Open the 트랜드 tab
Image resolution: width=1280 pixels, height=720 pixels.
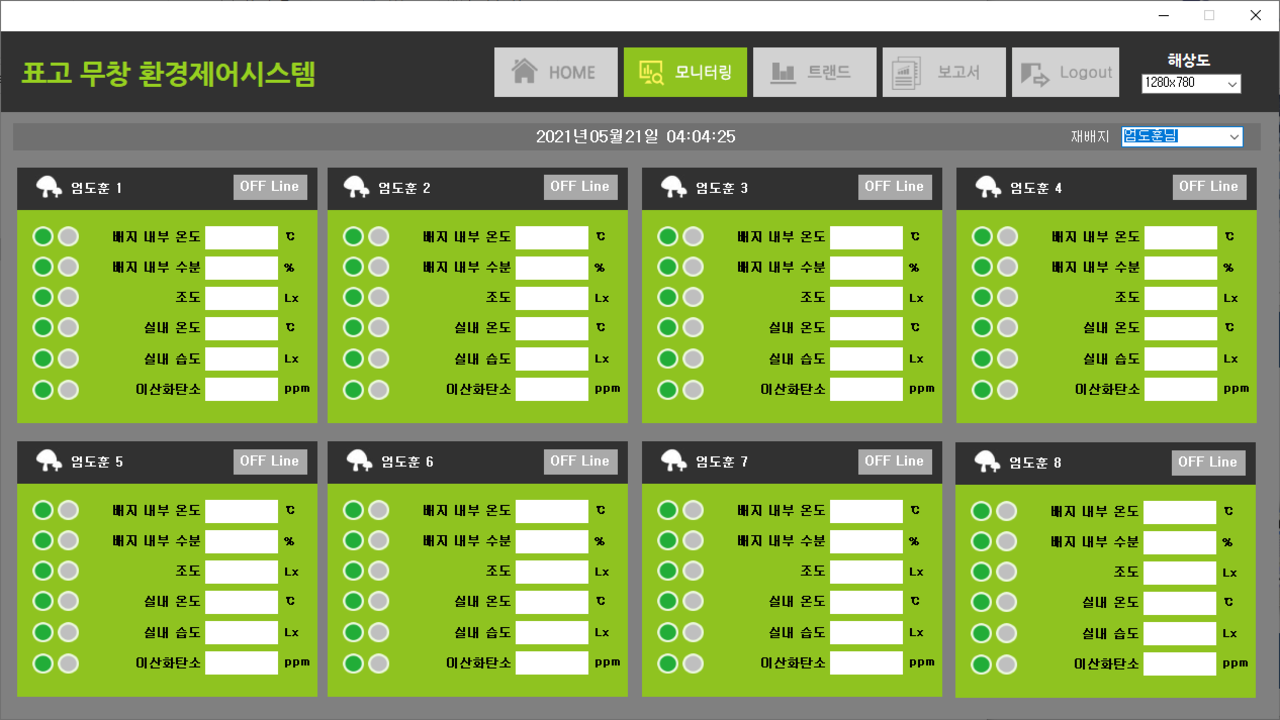[814, 72]
